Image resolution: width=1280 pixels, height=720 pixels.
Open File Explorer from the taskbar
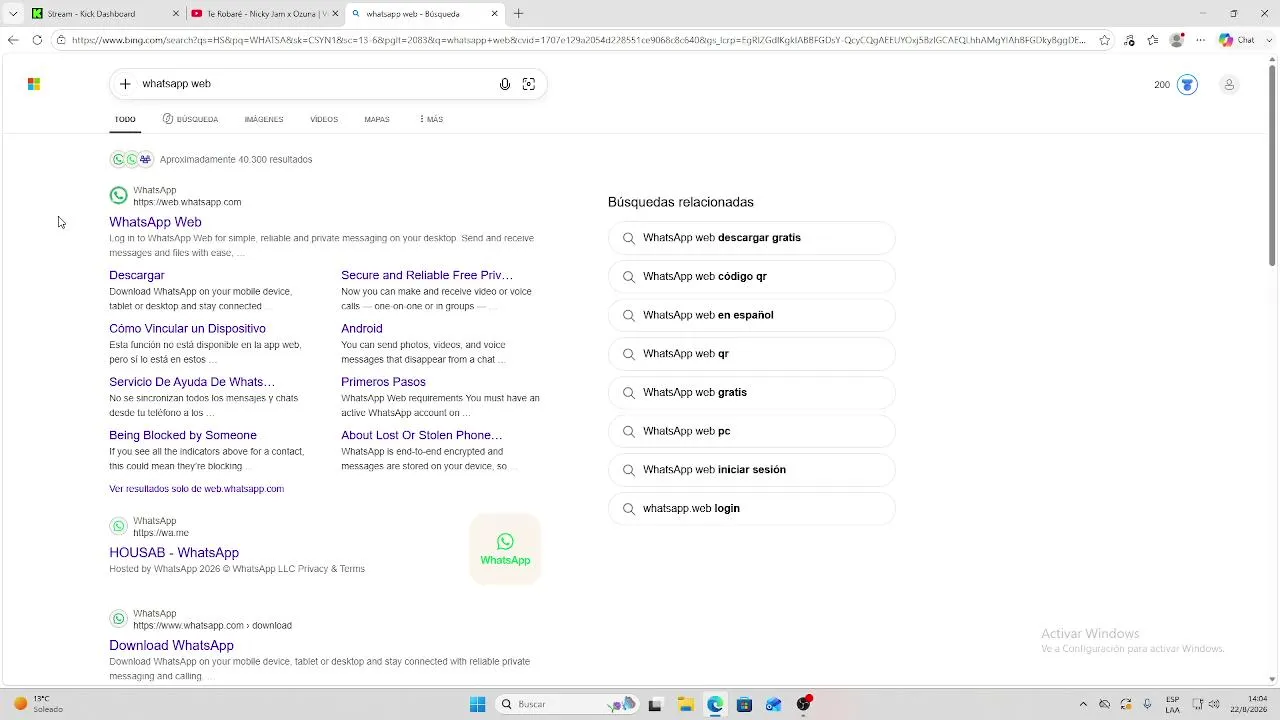click(x=686, y=704)
